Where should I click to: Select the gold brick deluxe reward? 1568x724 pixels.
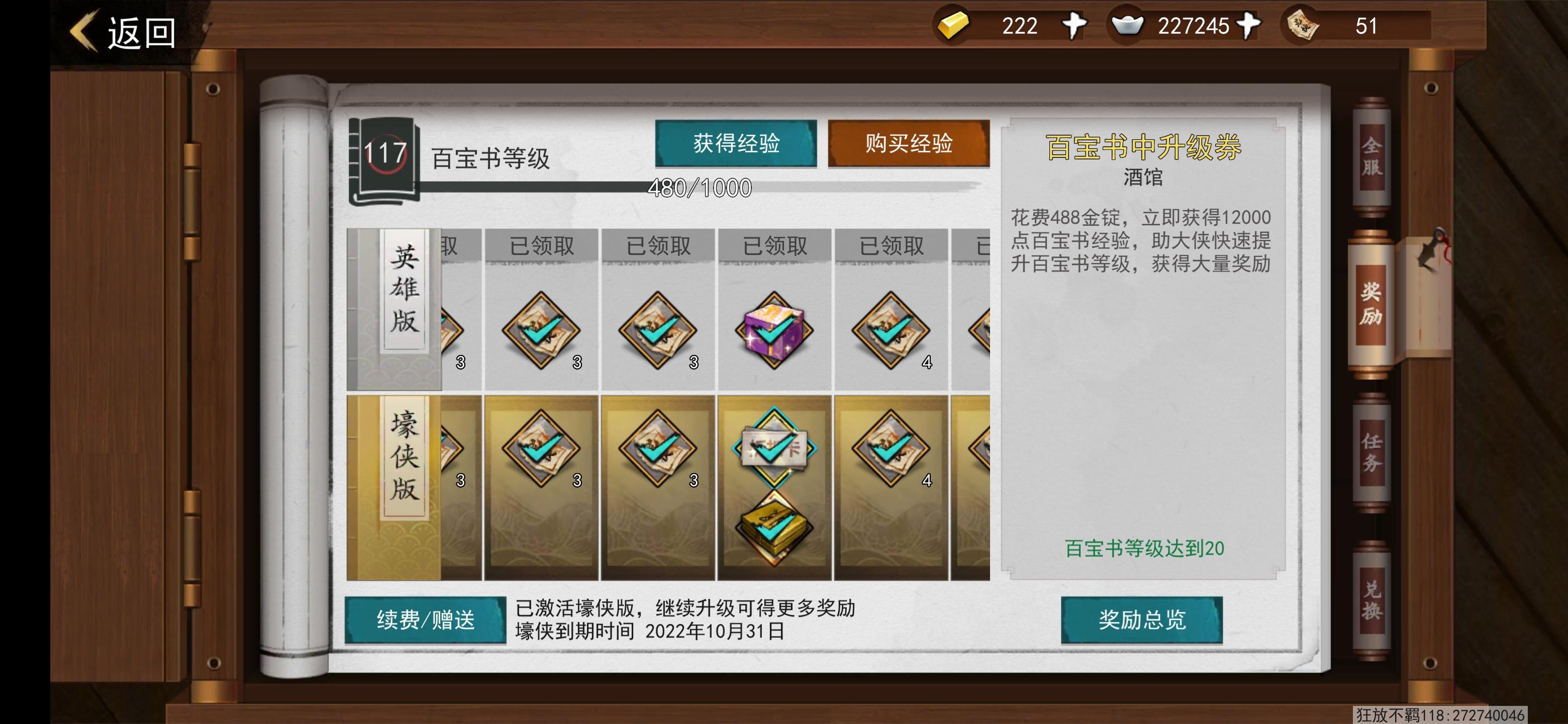[x=774, y=528]
